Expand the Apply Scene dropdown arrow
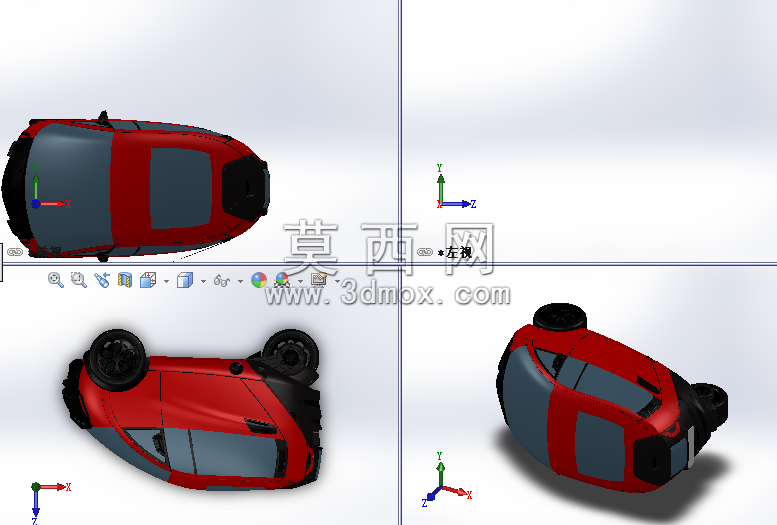 300,282
